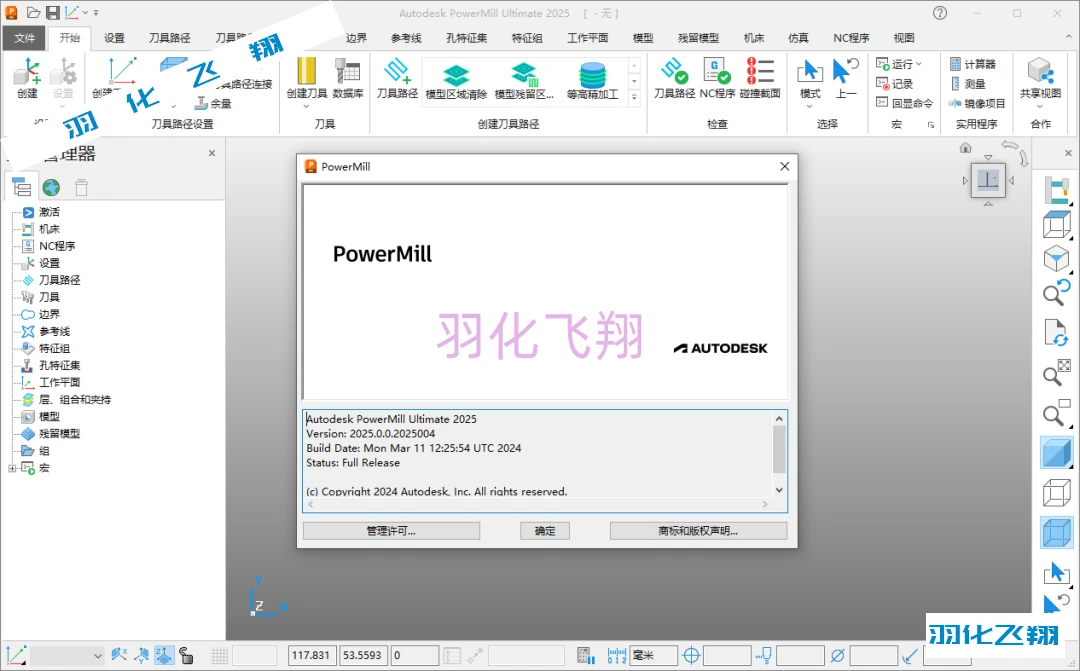Viewport: 1080px width, 671px height.
Task: Select the 模型区域清除 strategy icon
Action: (x=456, y=74)
